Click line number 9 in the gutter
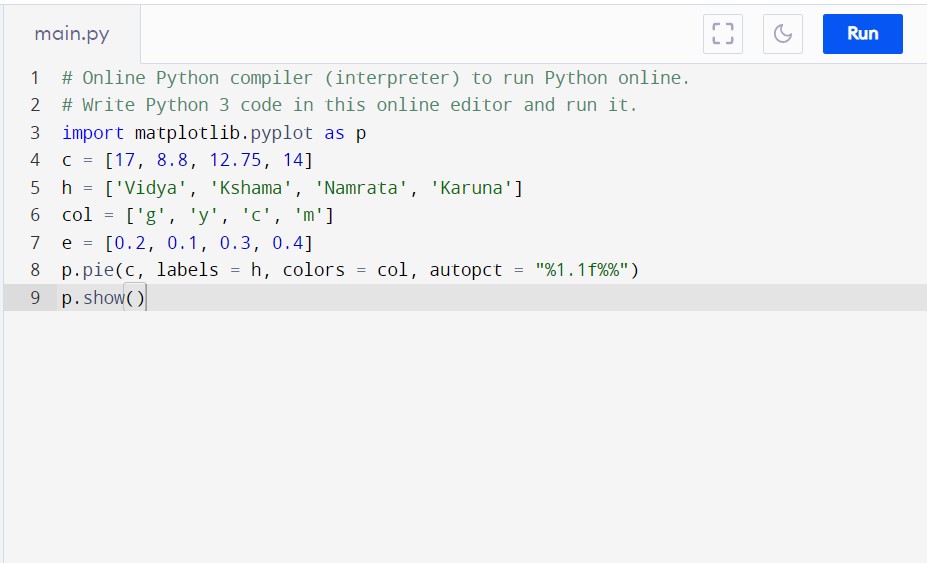This screenshot has height=563, width=927. pos(35,297)
